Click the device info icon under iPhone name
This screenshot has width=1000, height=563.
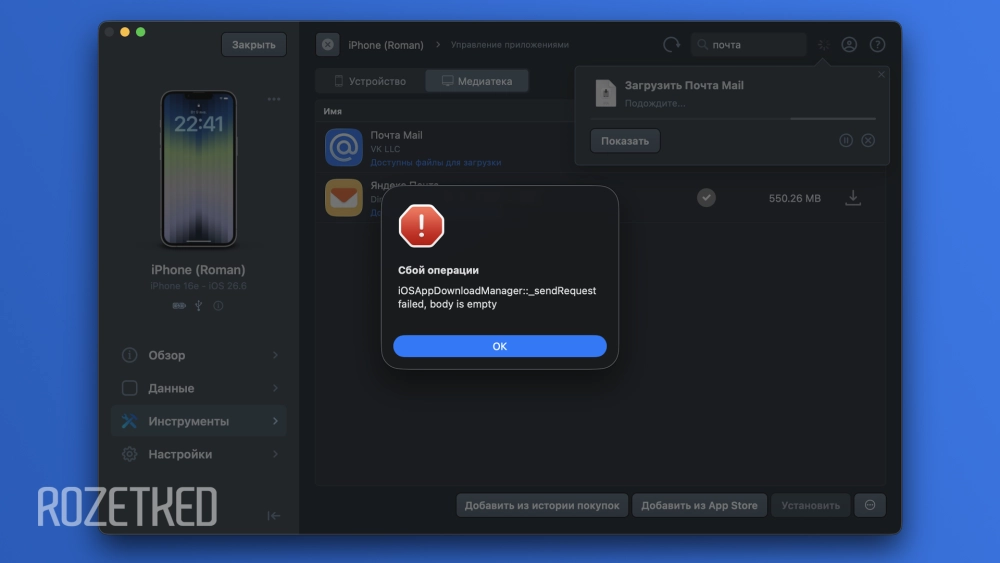(218, 305)
